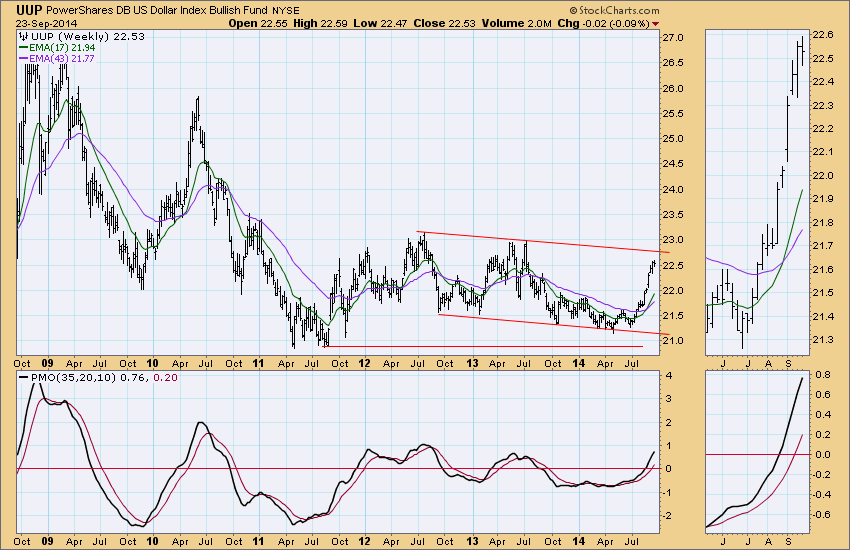Click the 25.5 price axis label

coord(672,114)
